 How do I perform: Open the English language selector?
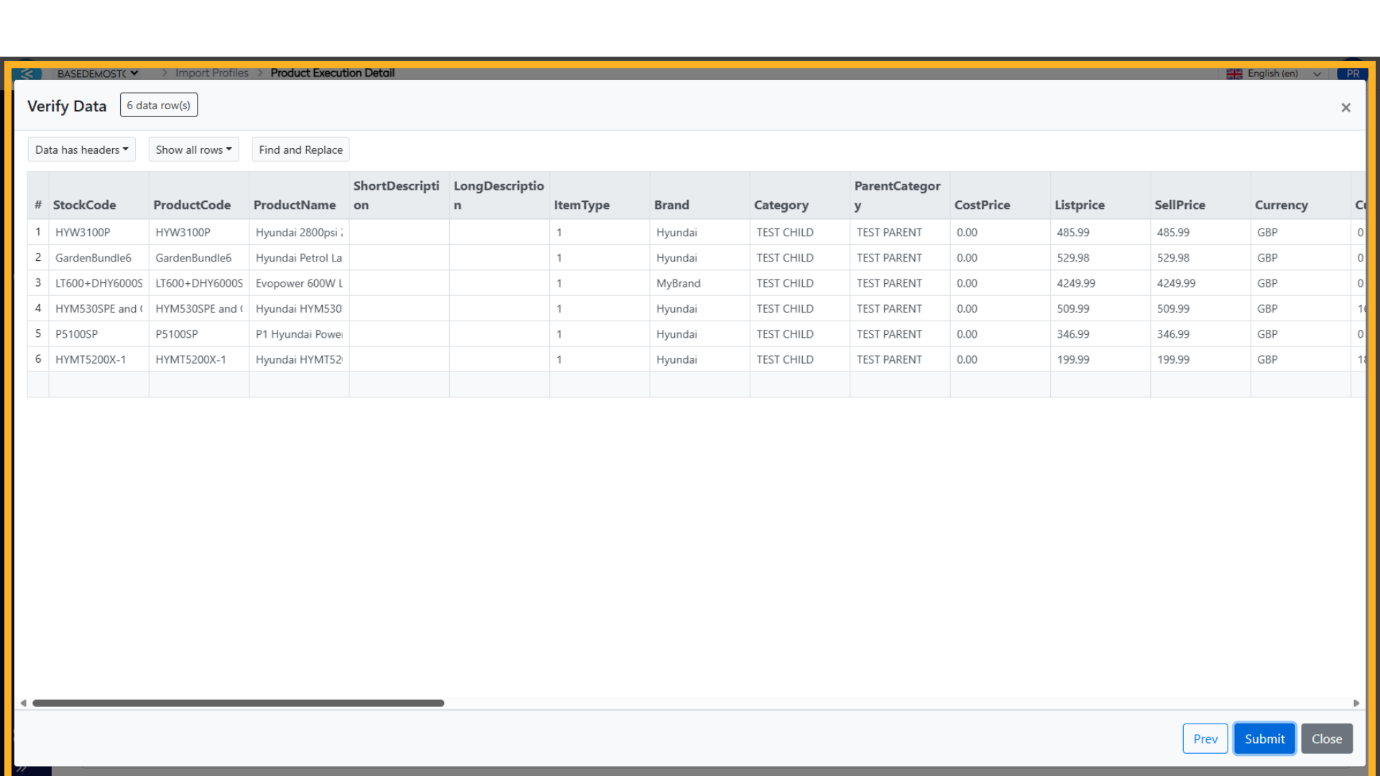1274,73
